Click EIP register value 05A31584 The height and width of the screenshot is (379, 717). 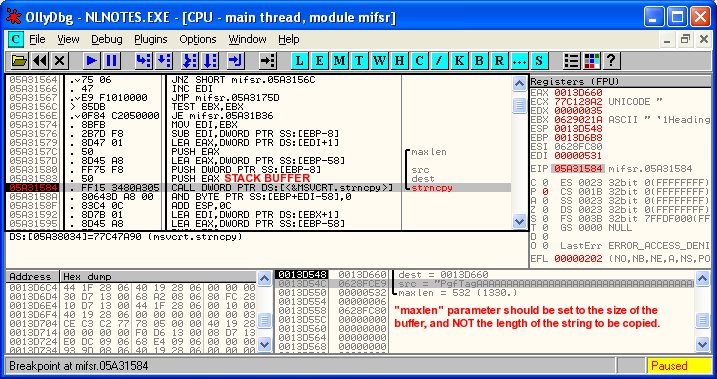click(x=578, y=169)
